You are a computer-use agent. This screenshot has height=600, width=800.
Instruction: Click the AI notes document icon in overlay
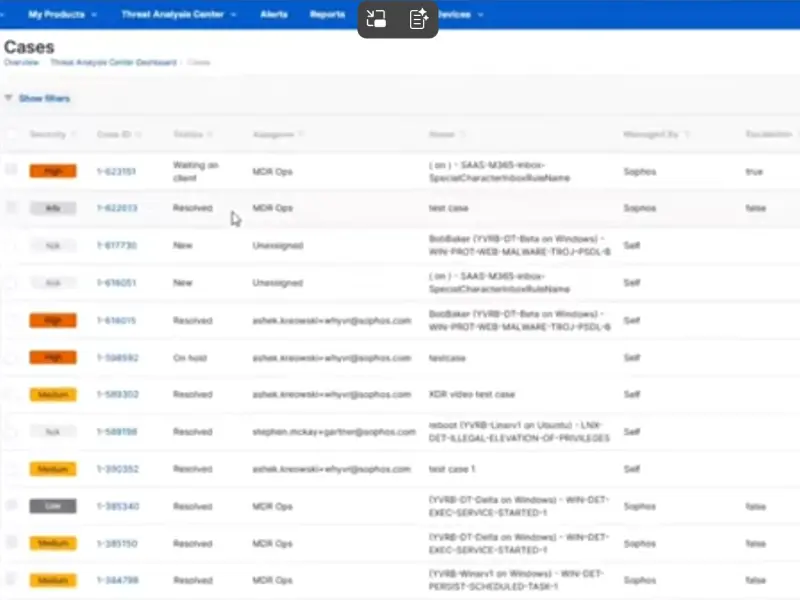click(x=419, y=18)
